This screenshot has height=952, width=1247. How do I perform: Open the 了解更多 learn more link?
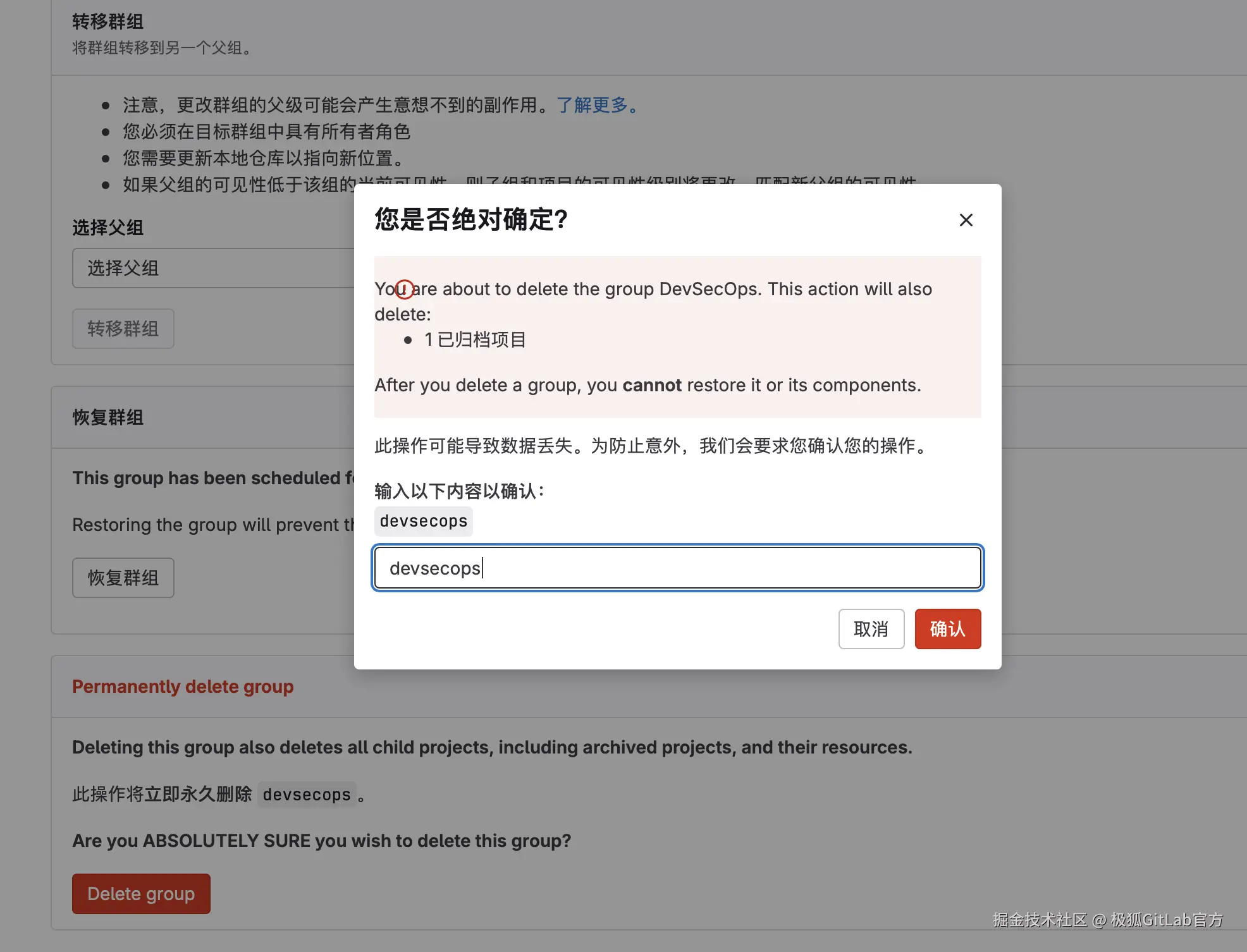[598, 105]
